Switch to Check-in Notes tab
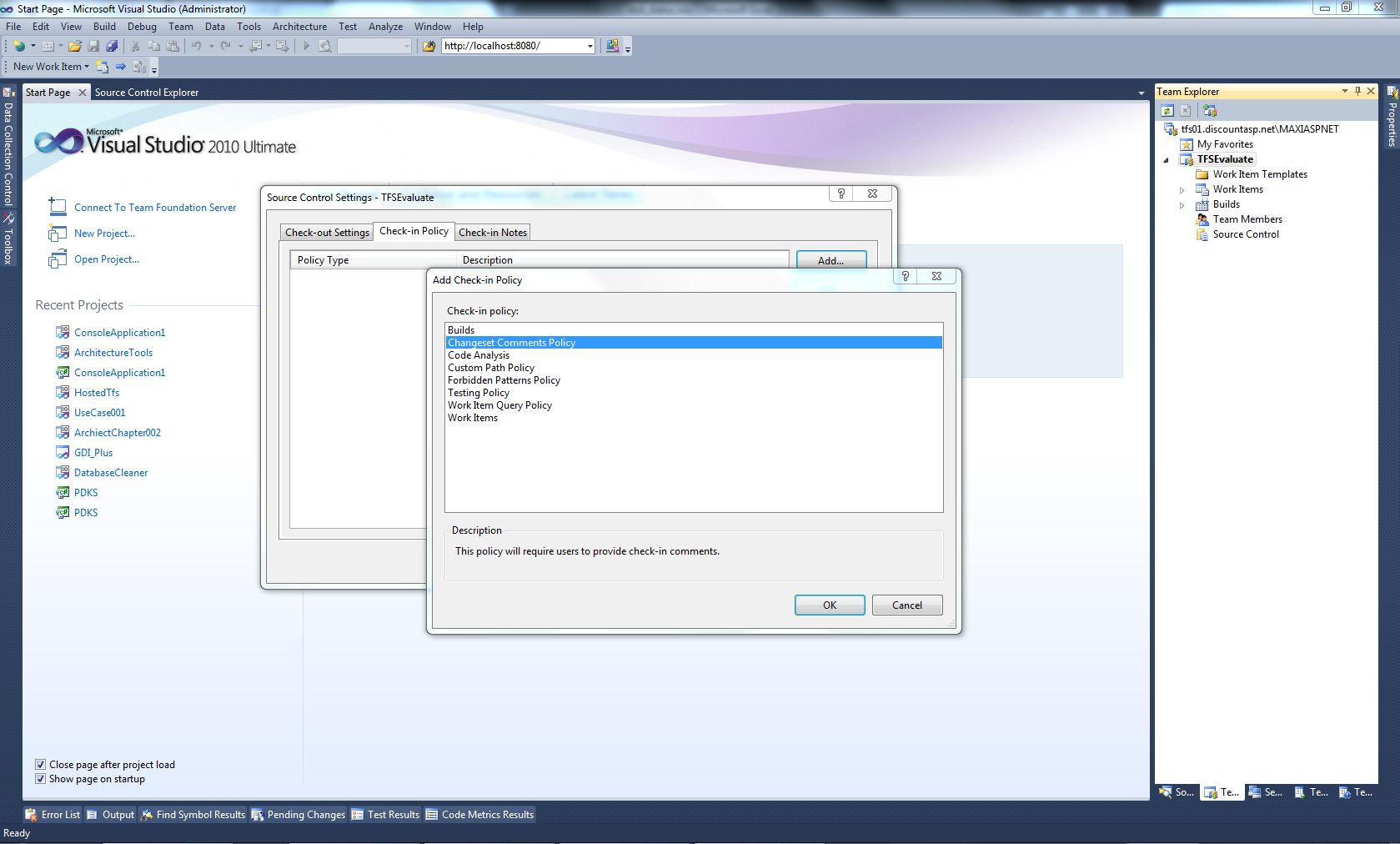The height and width of the screenshot is (844, 1400). (493, 233)
